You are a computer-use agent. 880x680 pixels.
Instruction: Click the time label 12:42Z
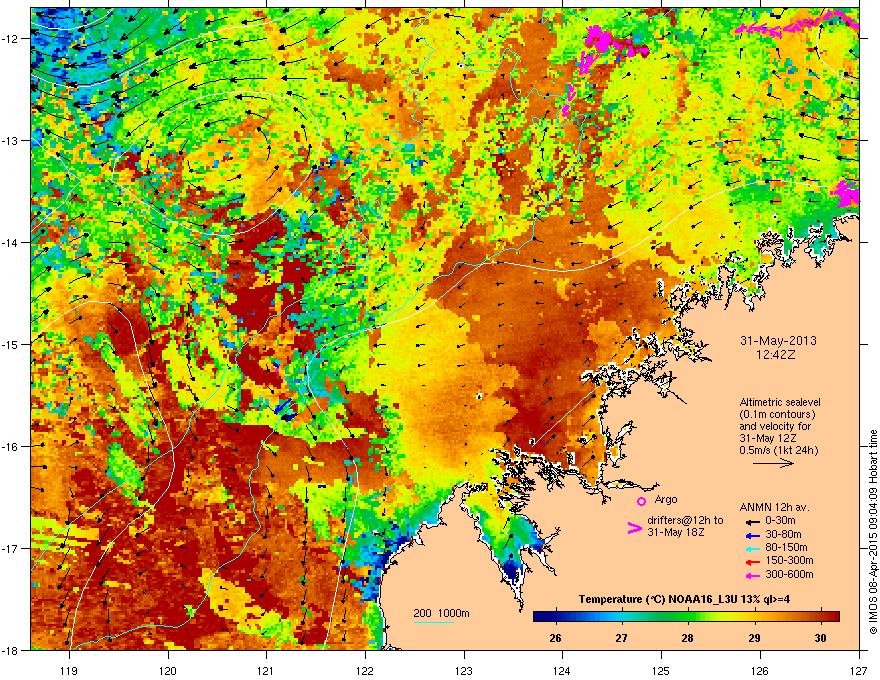(x=776, y=355)
